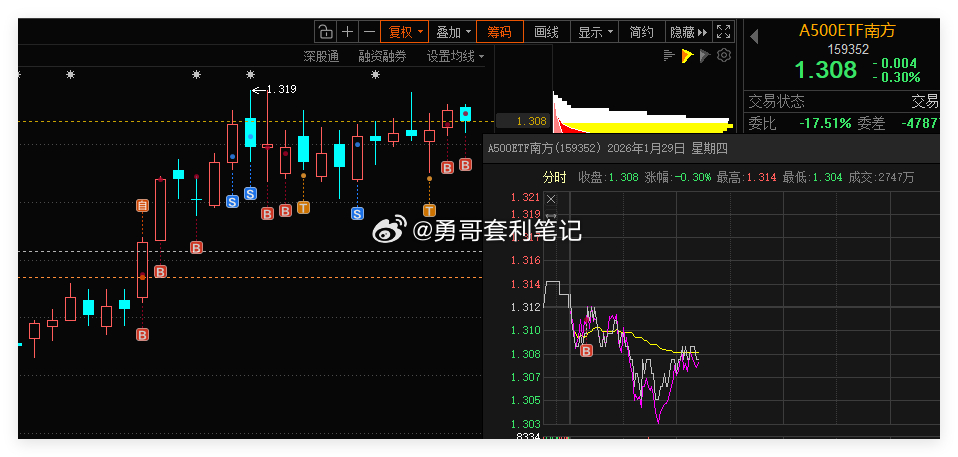958x457 pixels.
Task: Go to previous stock with left arrow
Action: coord(754,37)
